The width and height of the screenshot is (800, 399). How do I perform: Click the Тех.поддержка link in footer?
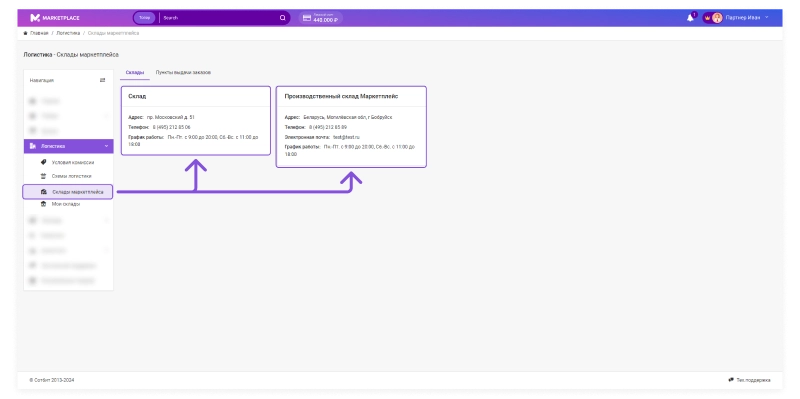pyautogui.click(x=753, y=380)
